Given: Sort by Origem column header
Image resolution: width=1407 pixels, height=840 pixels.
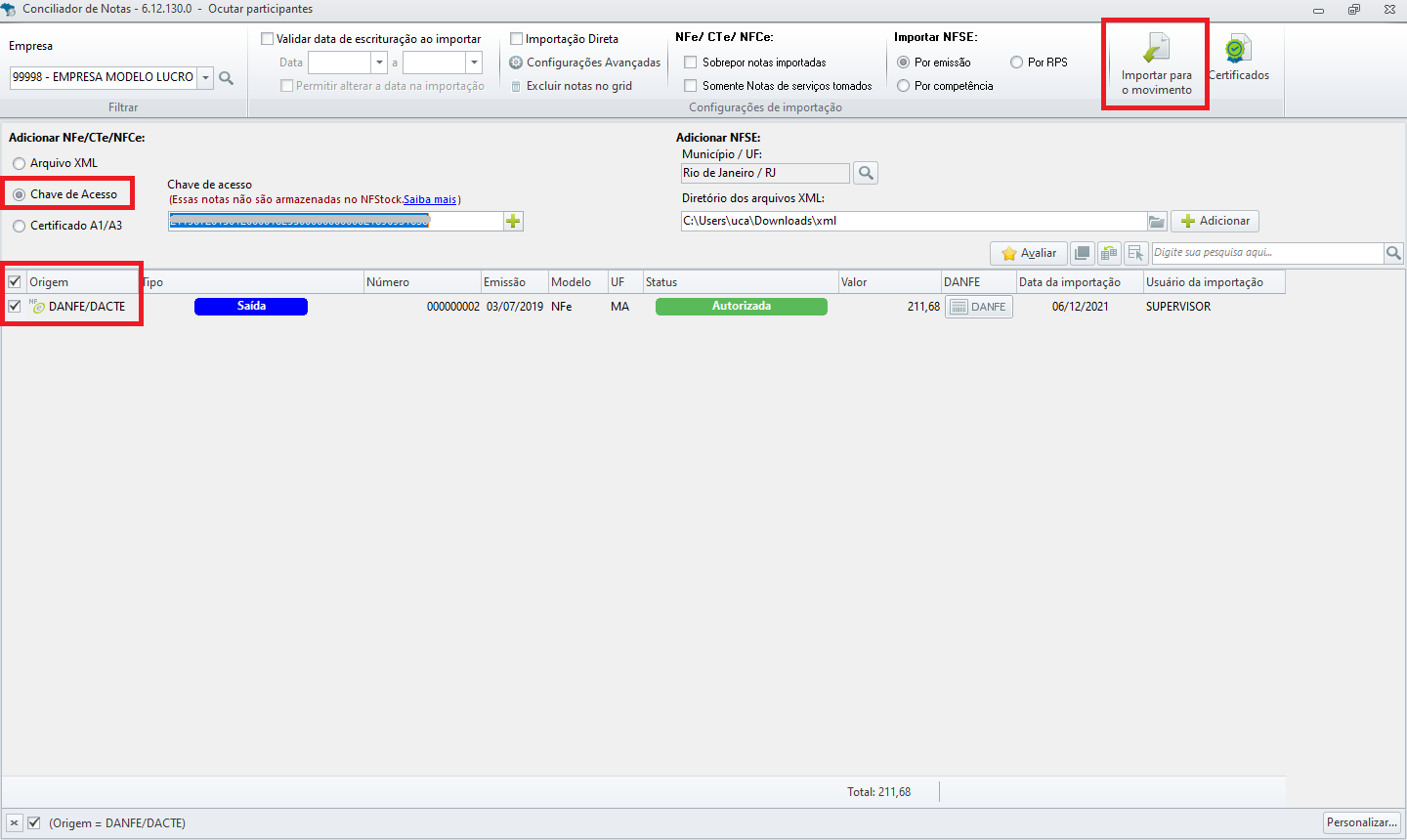Looking at the screenshot, I should 83,282.
